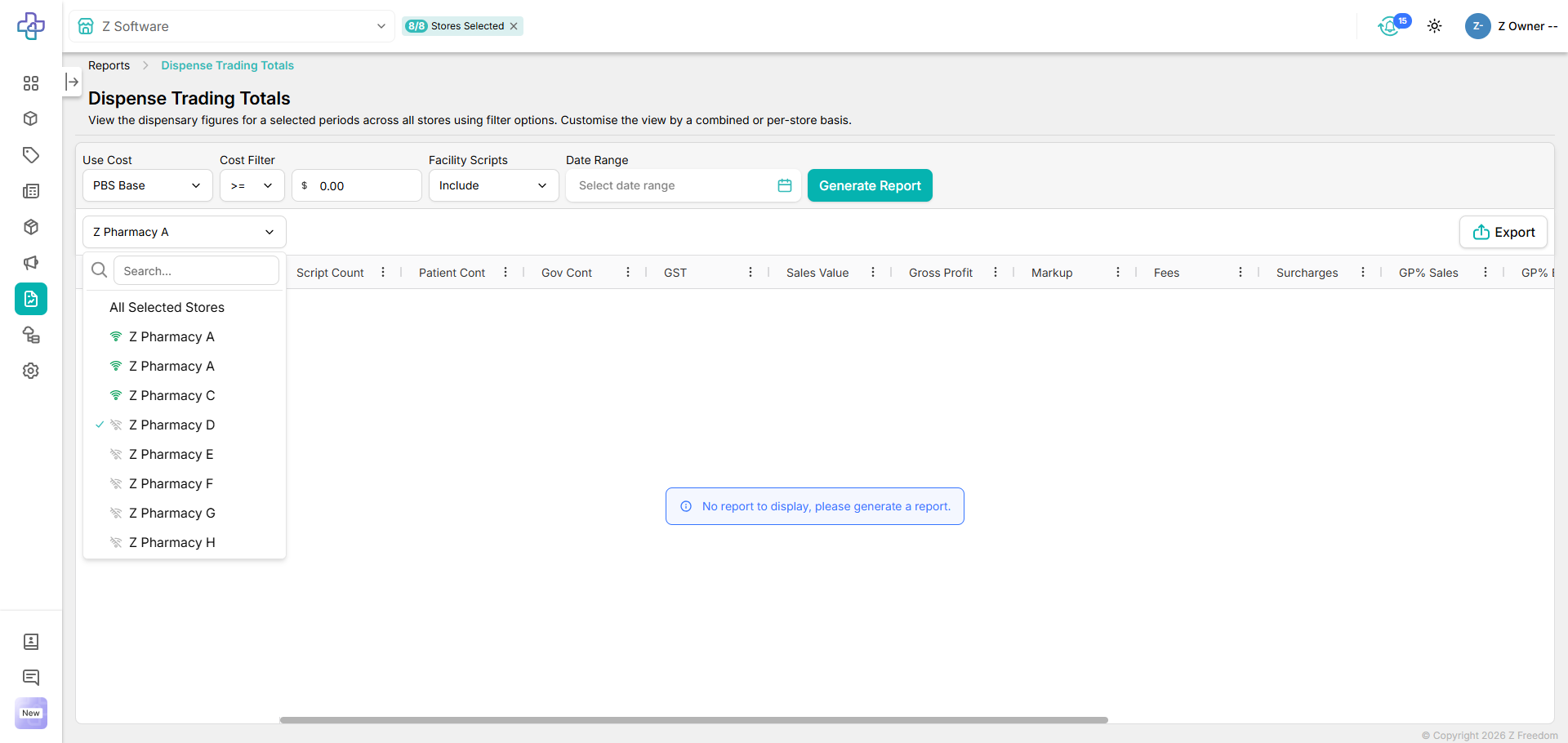This screenshot has width=1568, height=743.
Task: Click the store Search input field
Action: pos(196,271)
